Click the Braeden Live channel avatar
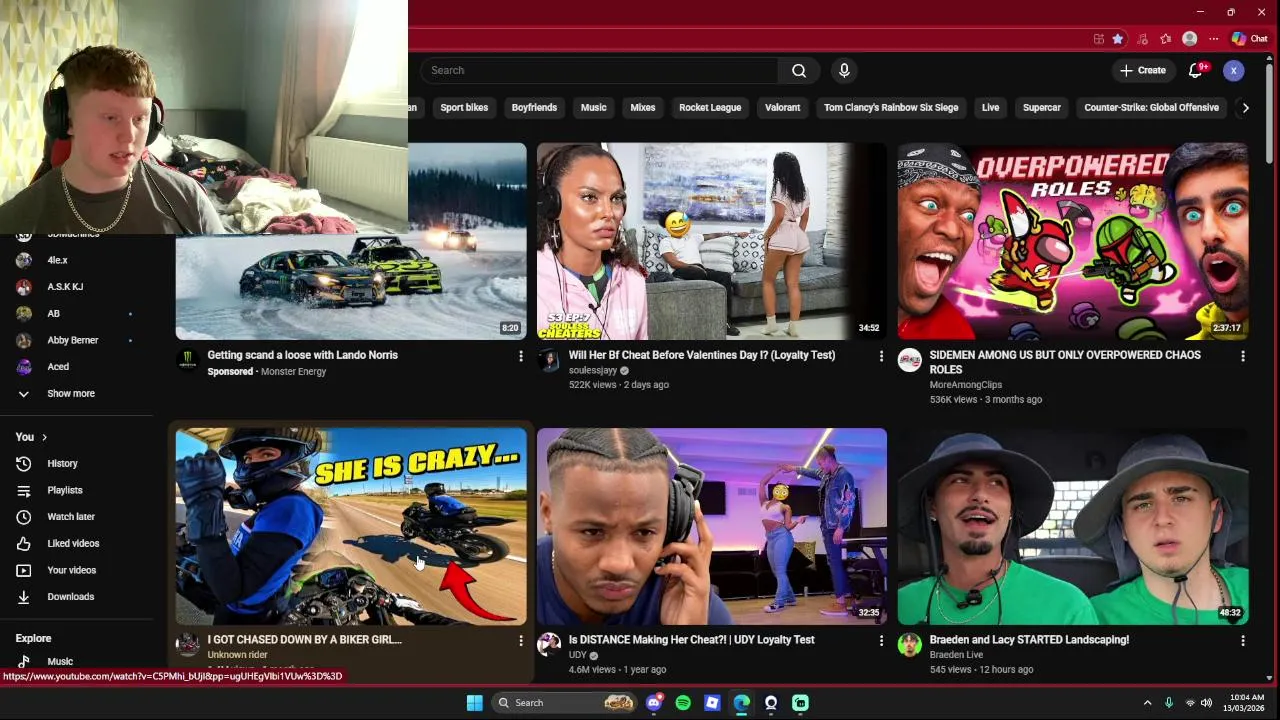Viewport: 1280px width, 720px height. (x=909, y=645)
